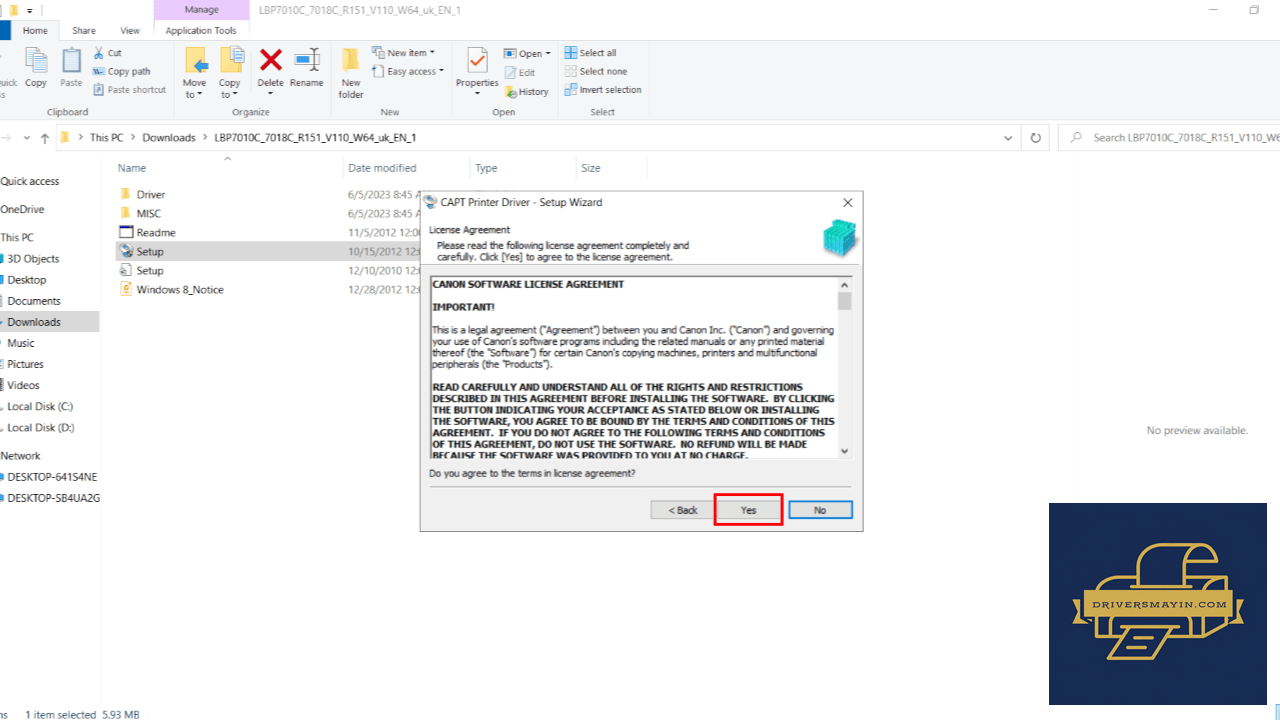Select the Application Tools tab
Image resolution: width=1280 pixels, height=720 pixels.
[x=201, y=31]
